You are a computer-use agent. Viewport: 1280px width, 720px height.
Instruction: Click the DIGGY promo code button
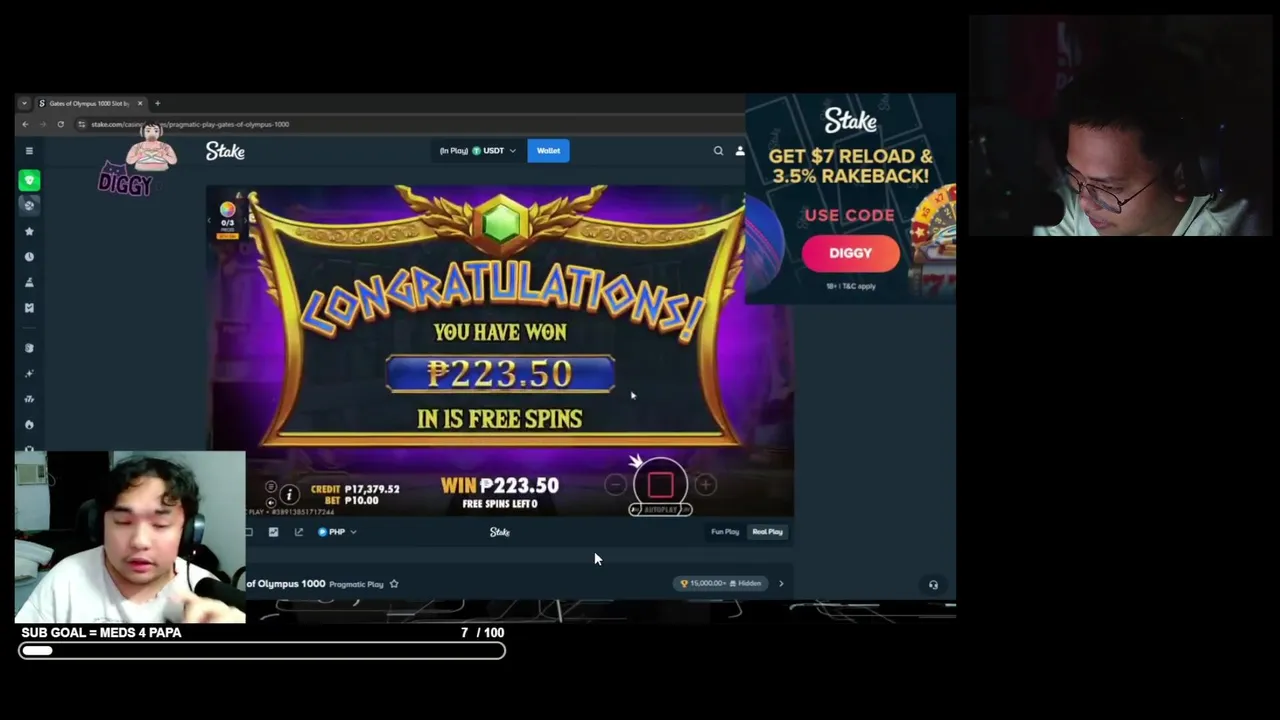[850, 253]
